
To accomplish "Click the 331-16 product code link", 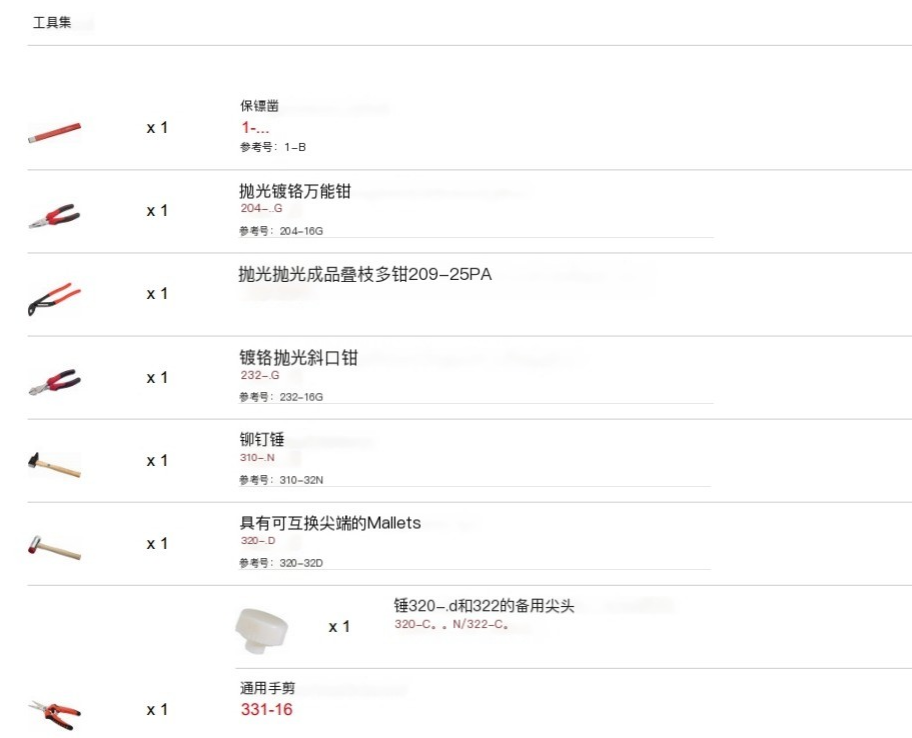I will coord(266,710).
